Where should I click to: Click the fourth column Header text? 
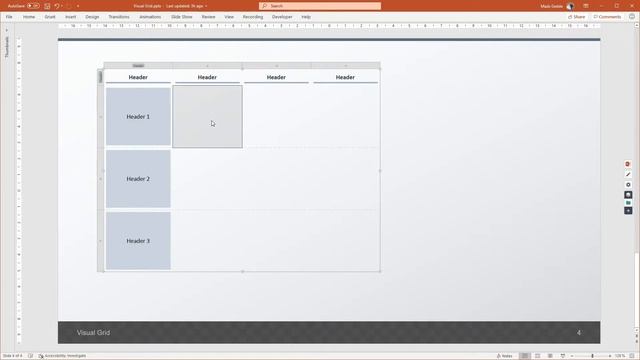[345, 77]
